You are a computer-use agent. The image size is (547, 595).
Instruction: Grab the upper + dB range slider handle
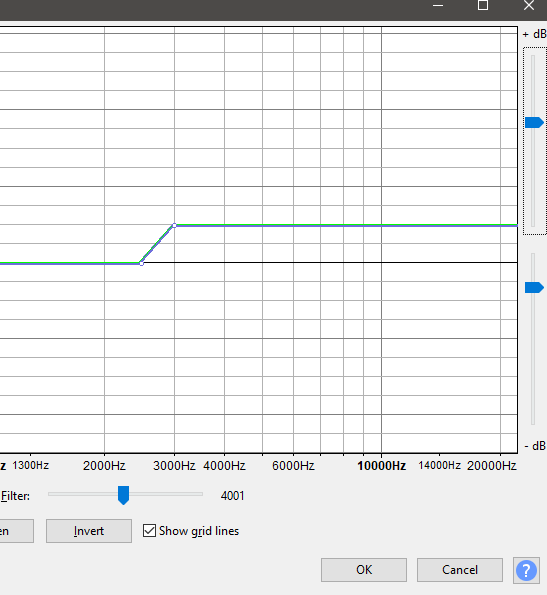pos(534,123)
